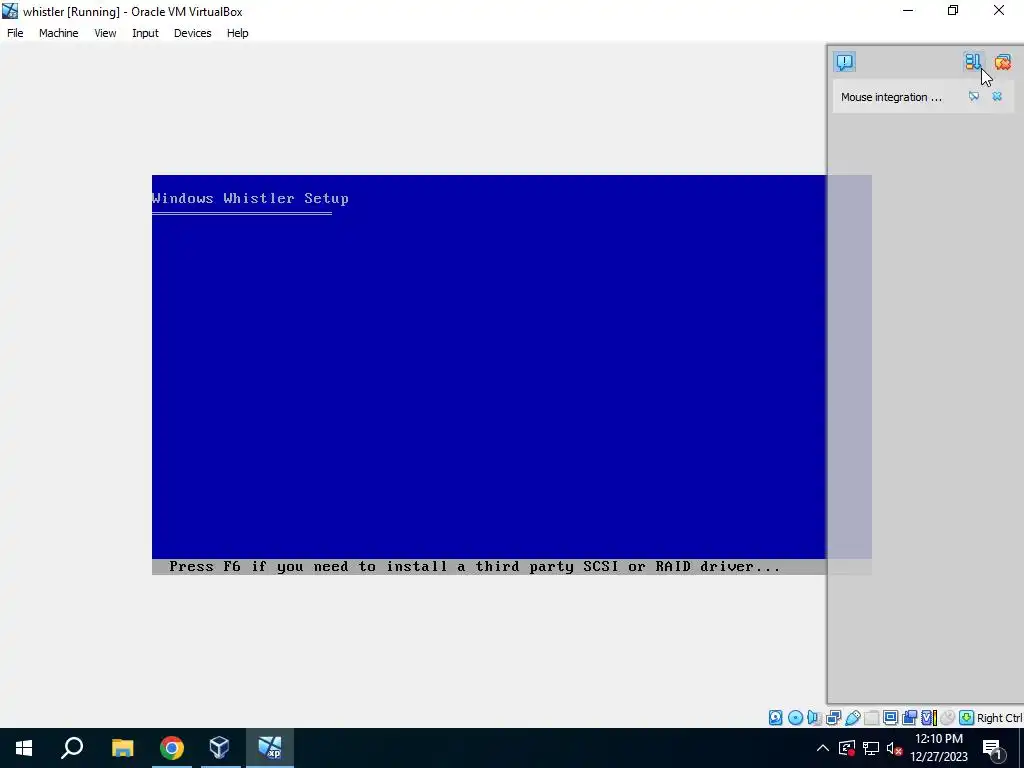
Task: Expand the Mouse integration notification details
Action: pyautogui.click(x=974, y=97)
